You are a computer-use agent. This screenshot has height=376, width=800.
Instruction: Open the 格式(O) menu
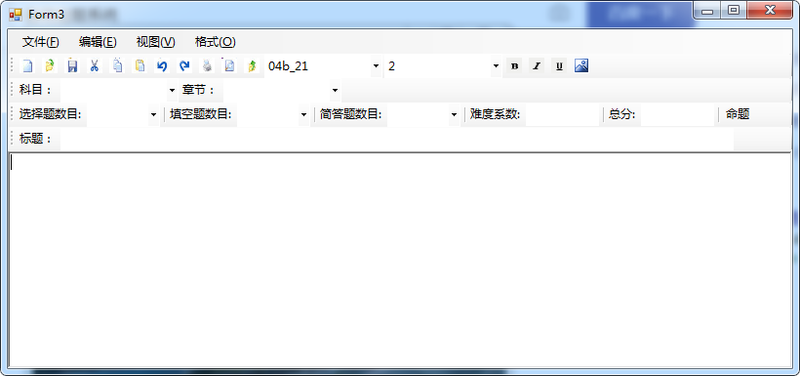(215, 42)
